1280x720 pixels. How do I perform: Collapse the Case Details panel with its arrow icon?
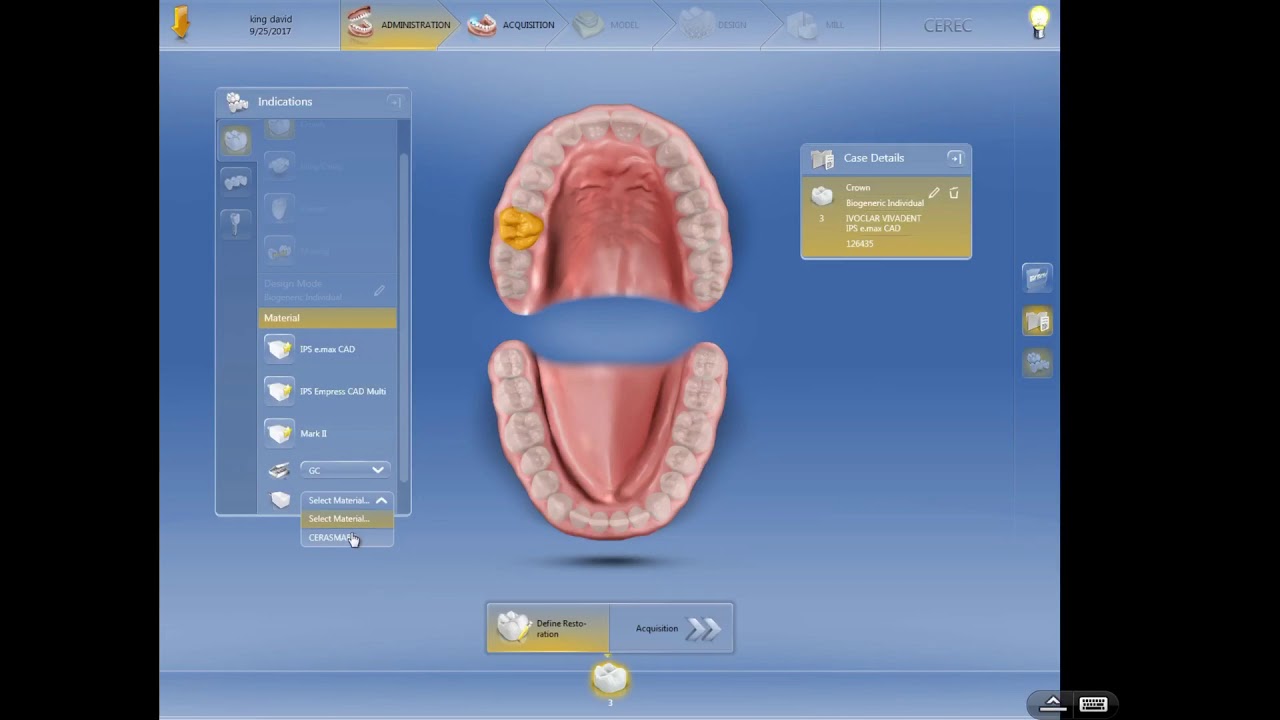(955, 158)
